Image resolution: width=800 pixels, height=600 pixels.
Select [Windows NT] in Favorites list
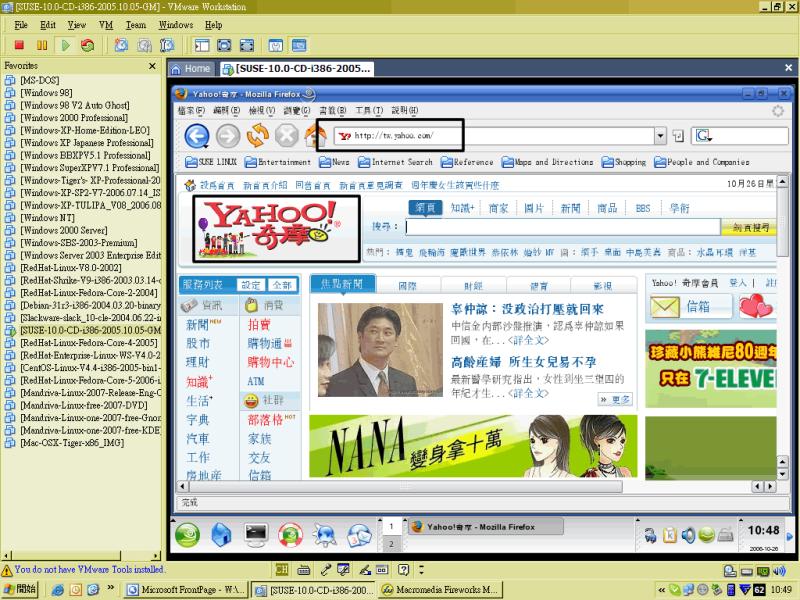pos(47,218)
